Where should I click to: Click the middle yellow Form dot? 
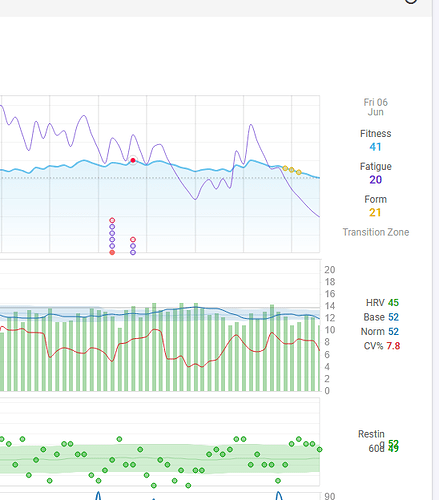tap(292, 170)
